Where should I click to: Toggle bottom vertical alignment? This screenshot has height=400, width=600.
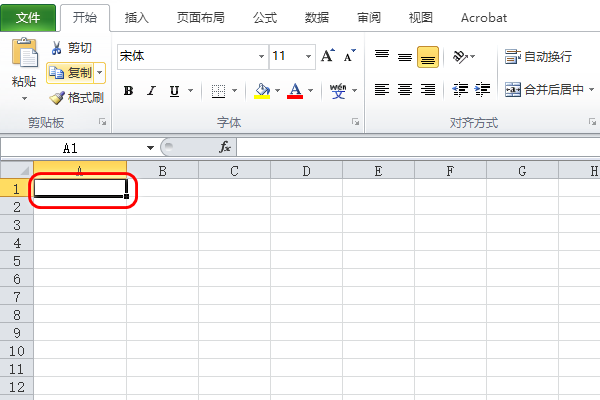[428, 57]
